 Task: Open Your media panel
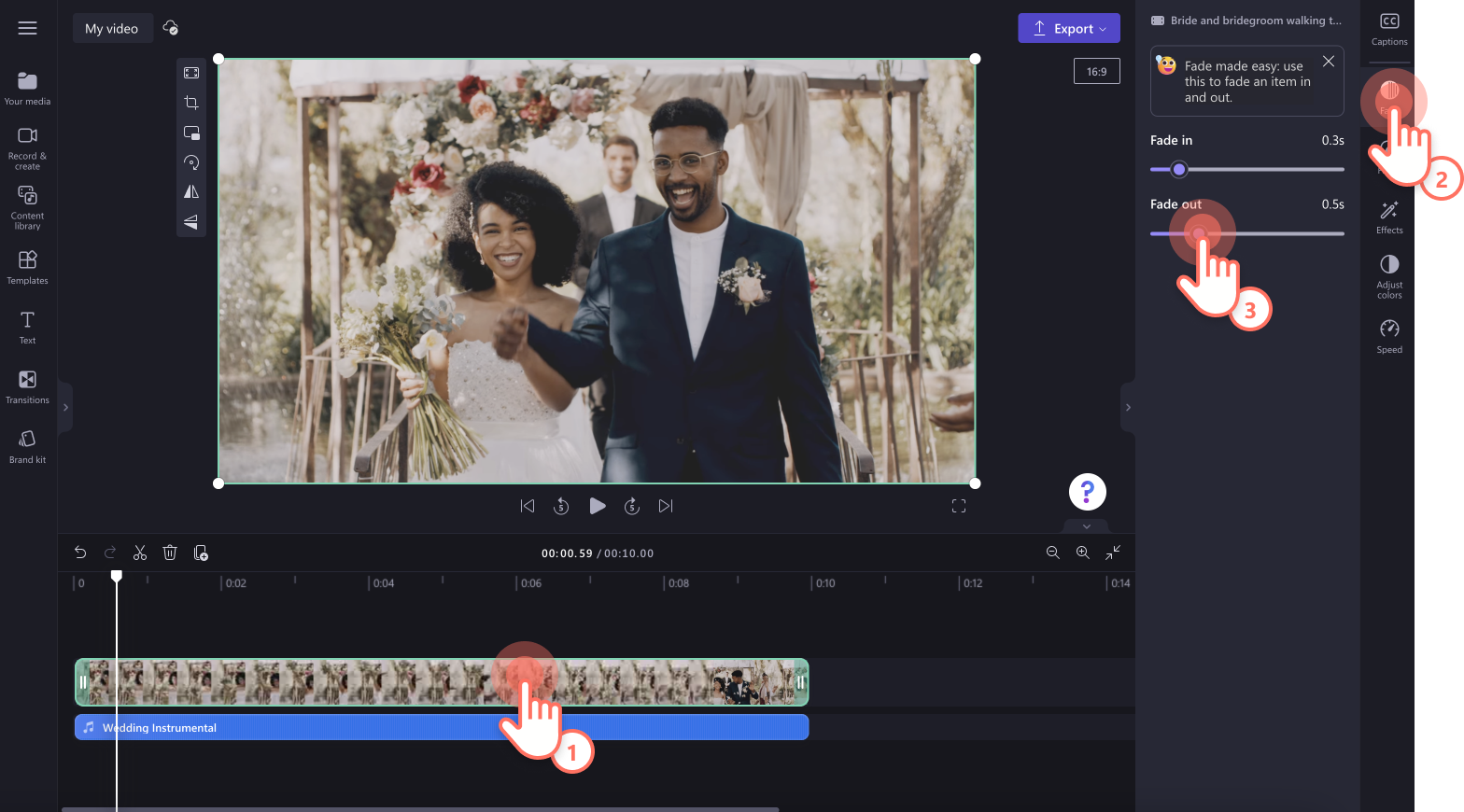[28, 89]
